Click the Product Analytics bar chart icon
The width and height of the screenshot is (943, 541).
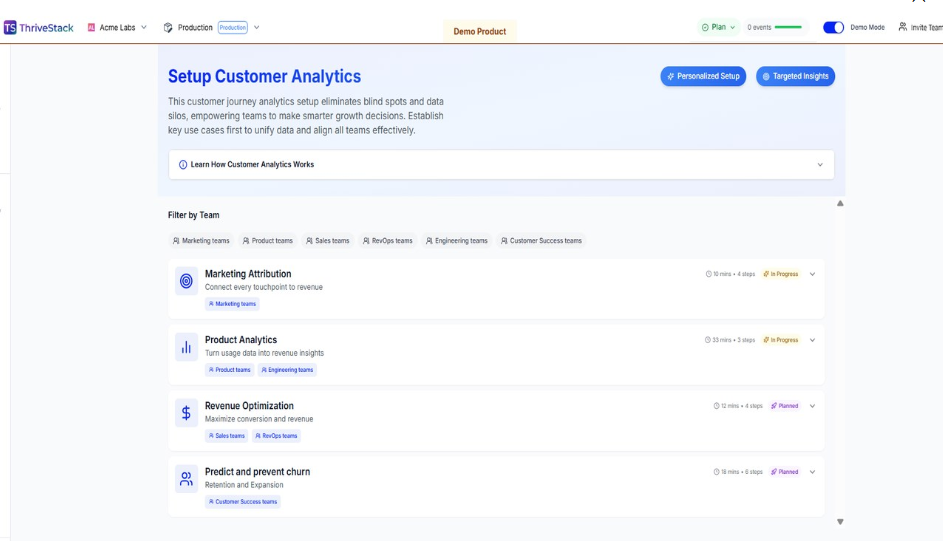click(186, 347)
